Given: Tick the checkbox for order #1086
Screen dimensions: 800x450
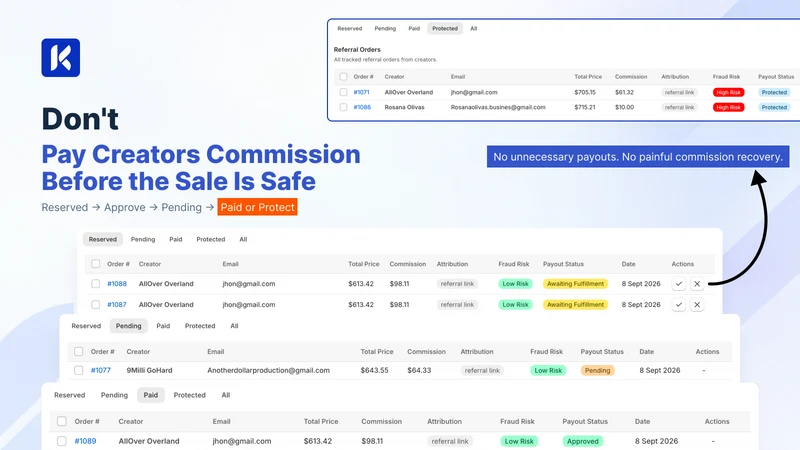Looking at the screenshot, I should [x=343, y=107].
